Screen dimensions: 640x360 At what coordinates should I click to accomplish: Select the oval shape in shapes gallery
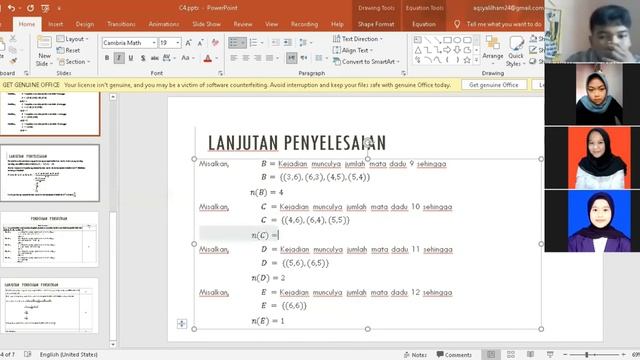457,40
